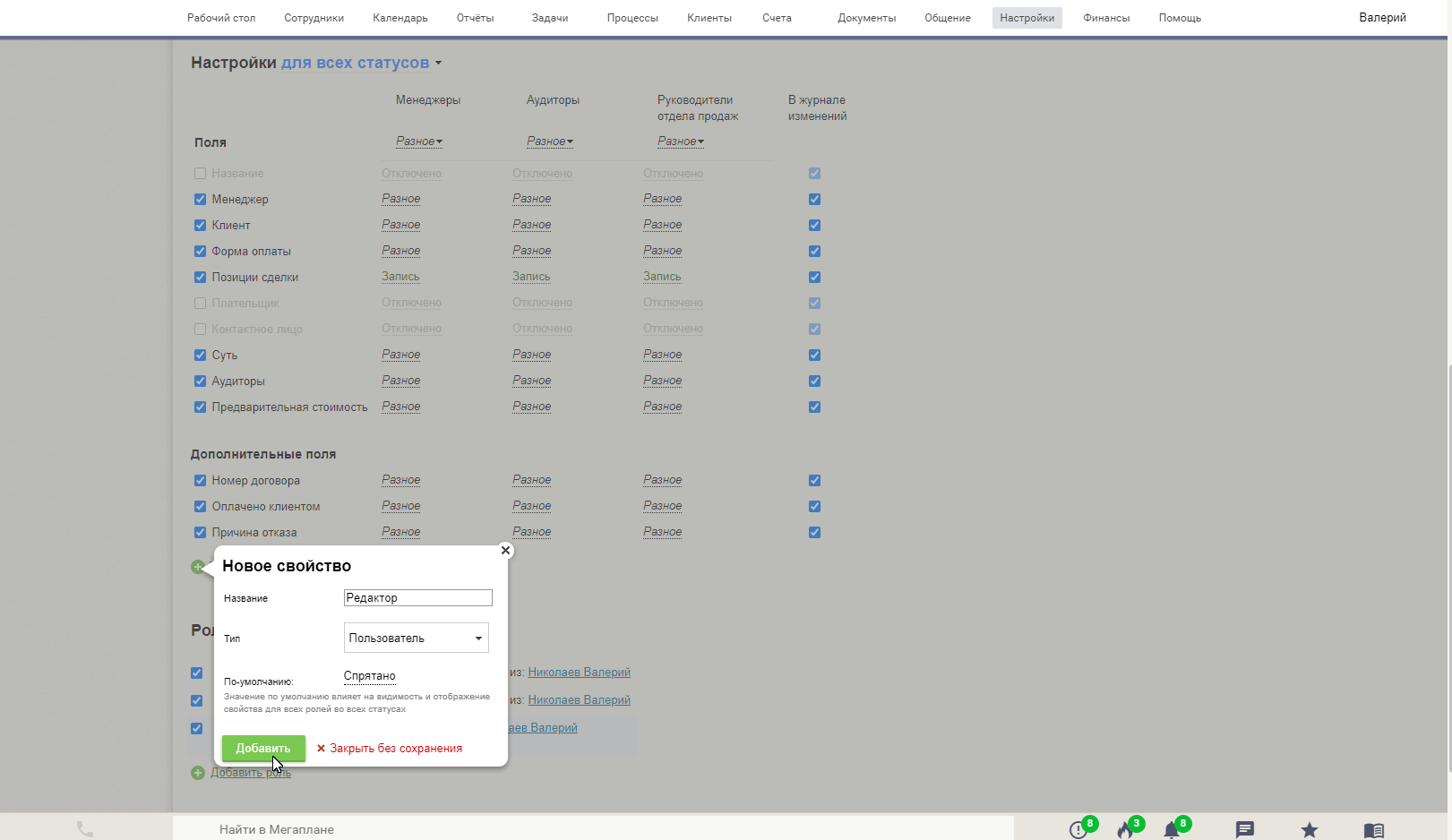Open Аудиторы access for Позиции сделки row
The image size is (1452, 840).
tap(531, 277)
